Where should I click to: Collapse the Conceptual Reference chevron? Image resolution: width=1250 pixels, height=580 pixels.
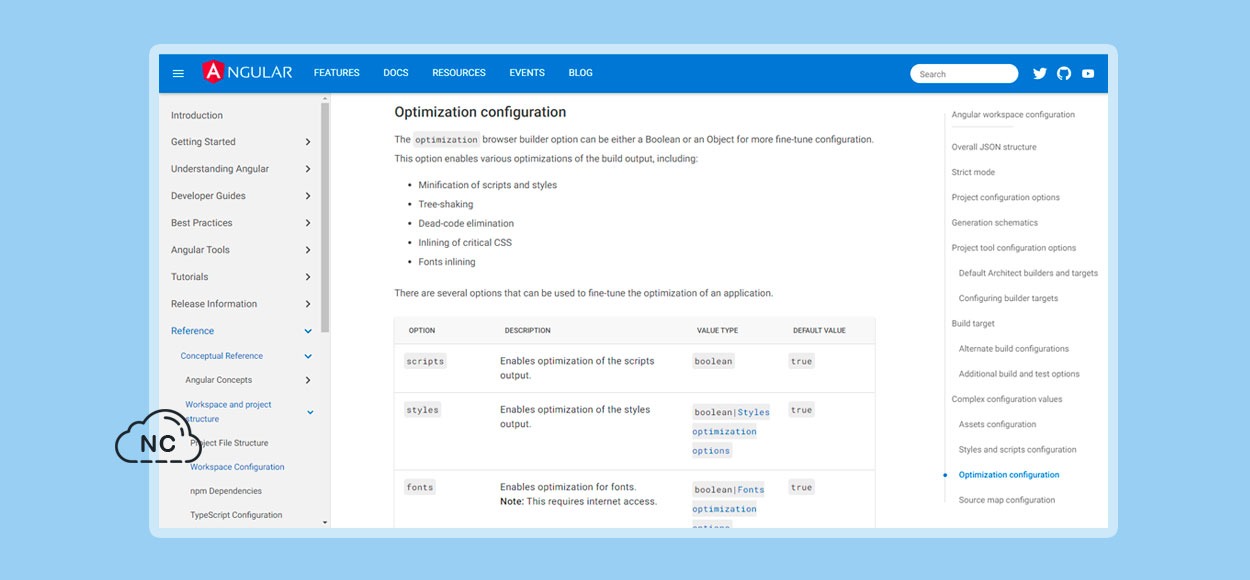pos(308,356)
